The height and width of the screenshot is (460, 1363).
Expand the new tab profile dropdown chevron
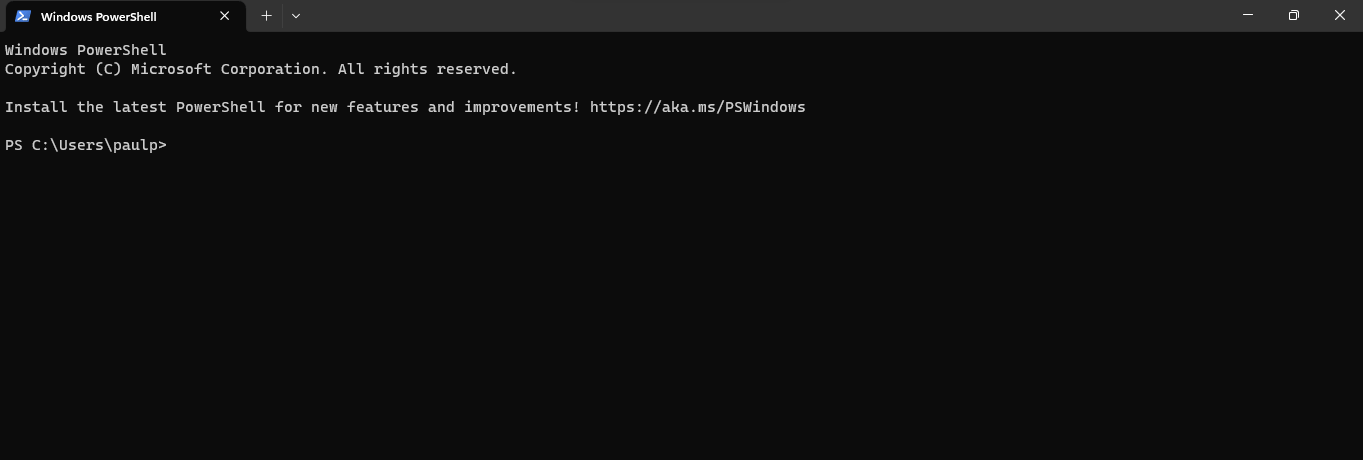[296, 16]
